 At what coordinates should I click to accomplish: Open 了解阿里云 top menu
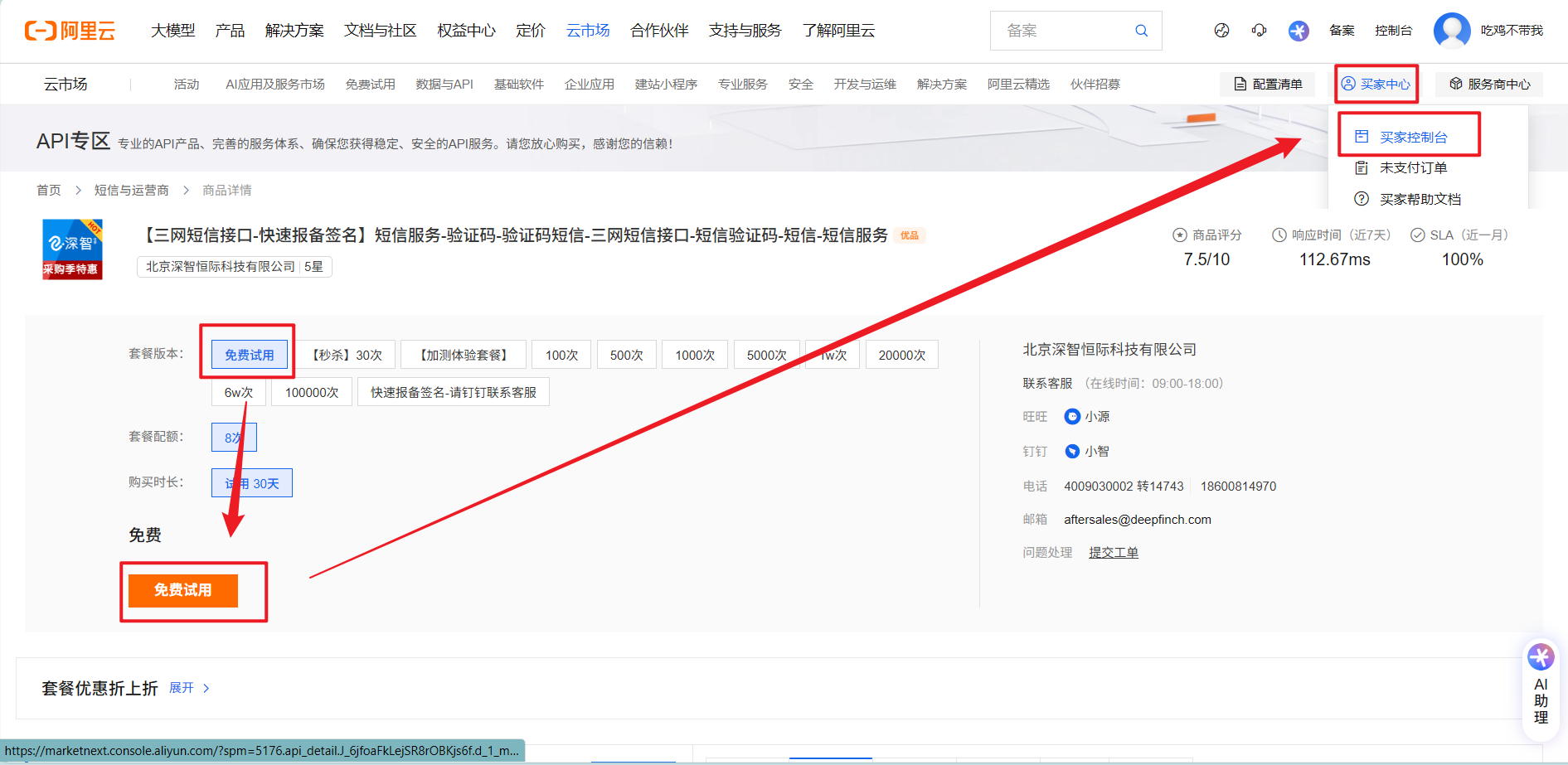[x=838, y=31]
